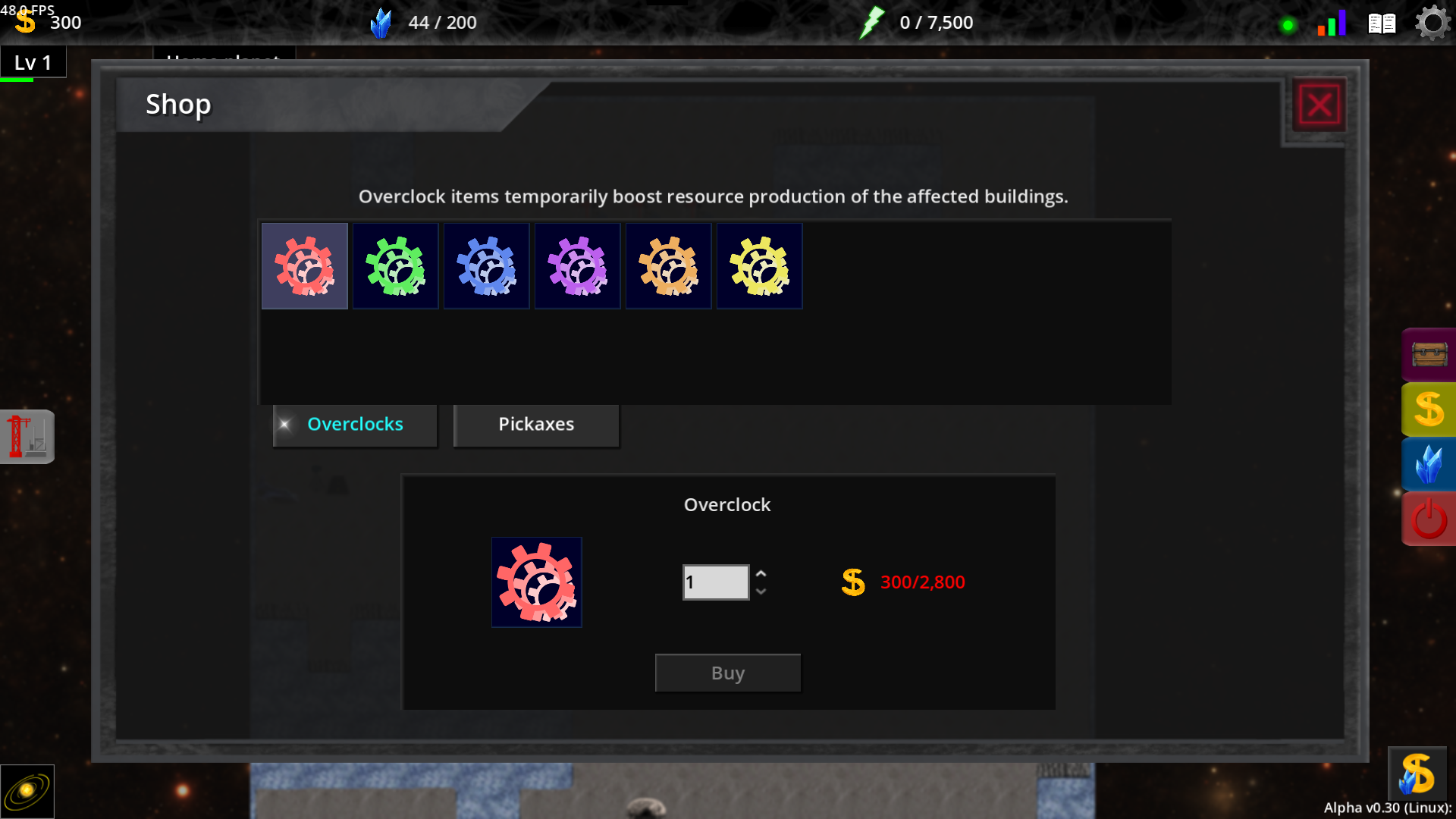Image resolution: width=1456 pixels, height=819 pixels.
Task: Open the guide book icon
Action: [x=1382, y=24]
